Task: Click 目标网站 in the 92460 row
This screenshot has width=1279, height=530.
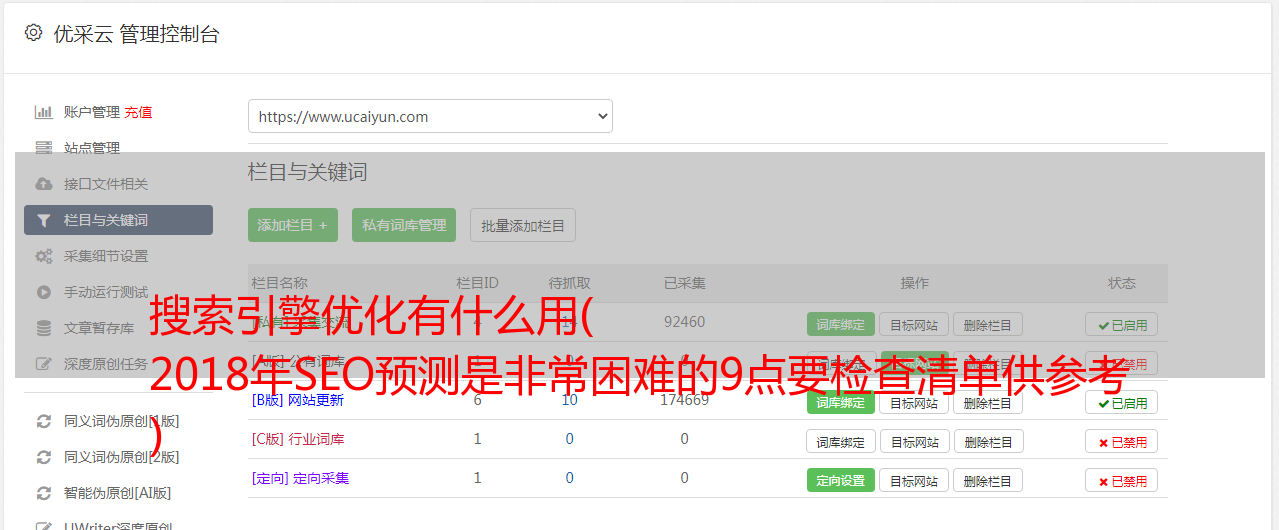Action: [x=914, y=324]
